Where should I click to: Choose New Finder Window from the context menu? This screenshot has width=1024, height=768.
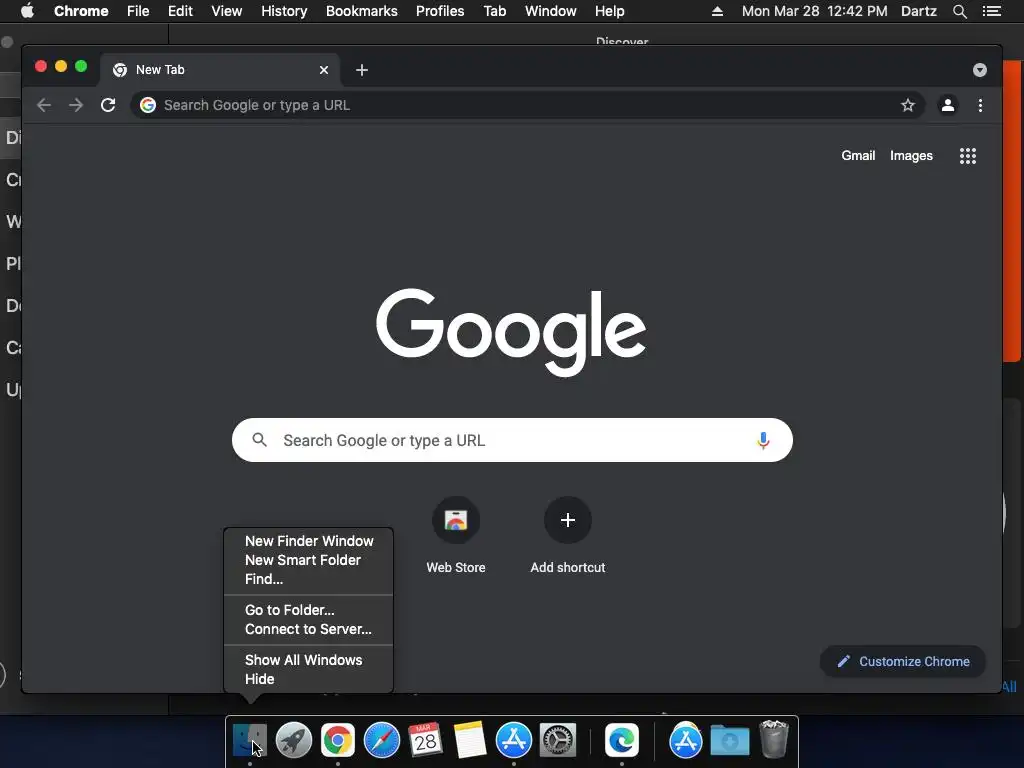click(309, 541)
